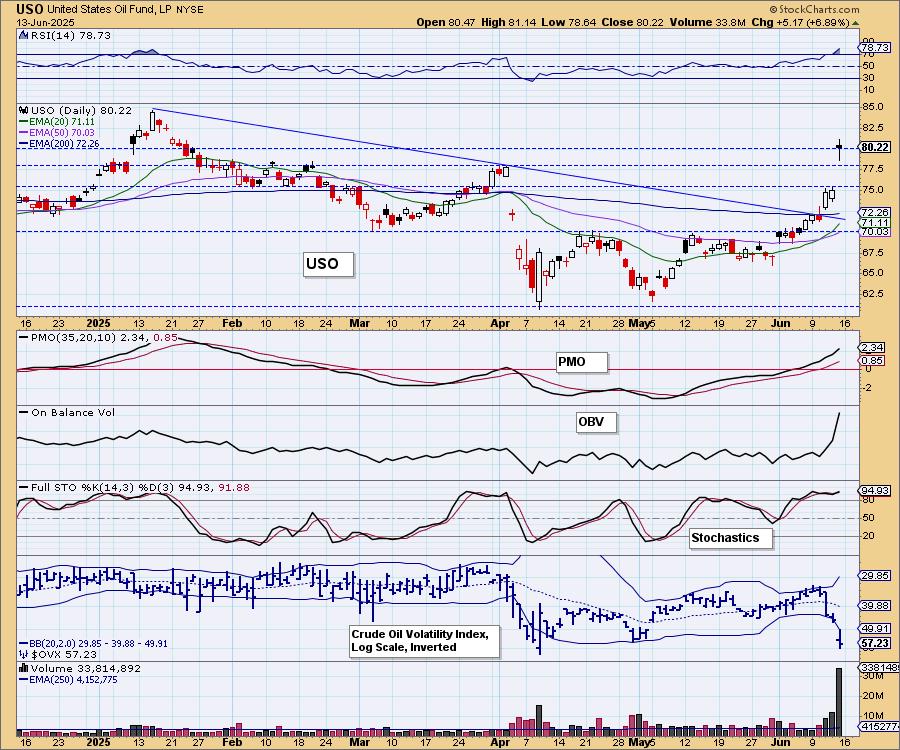Click the Stochastics annotation box
This screenshot has height=750, width=900.
[731, 538]
